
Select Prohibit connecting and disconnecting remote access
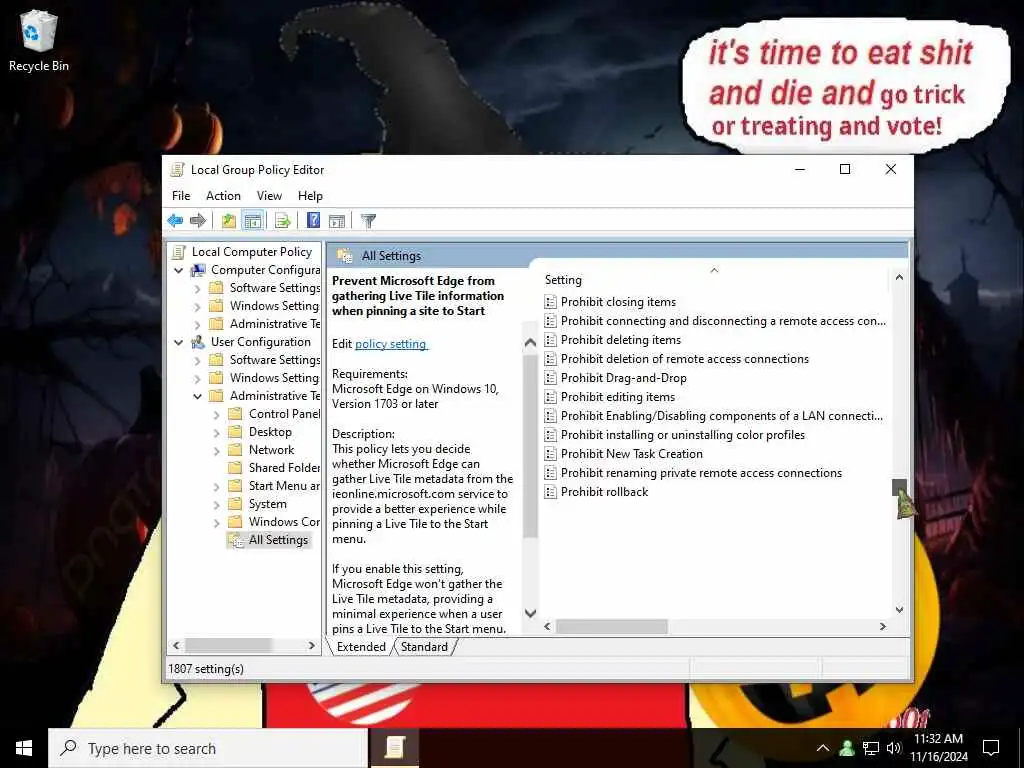tap(723, 321)
